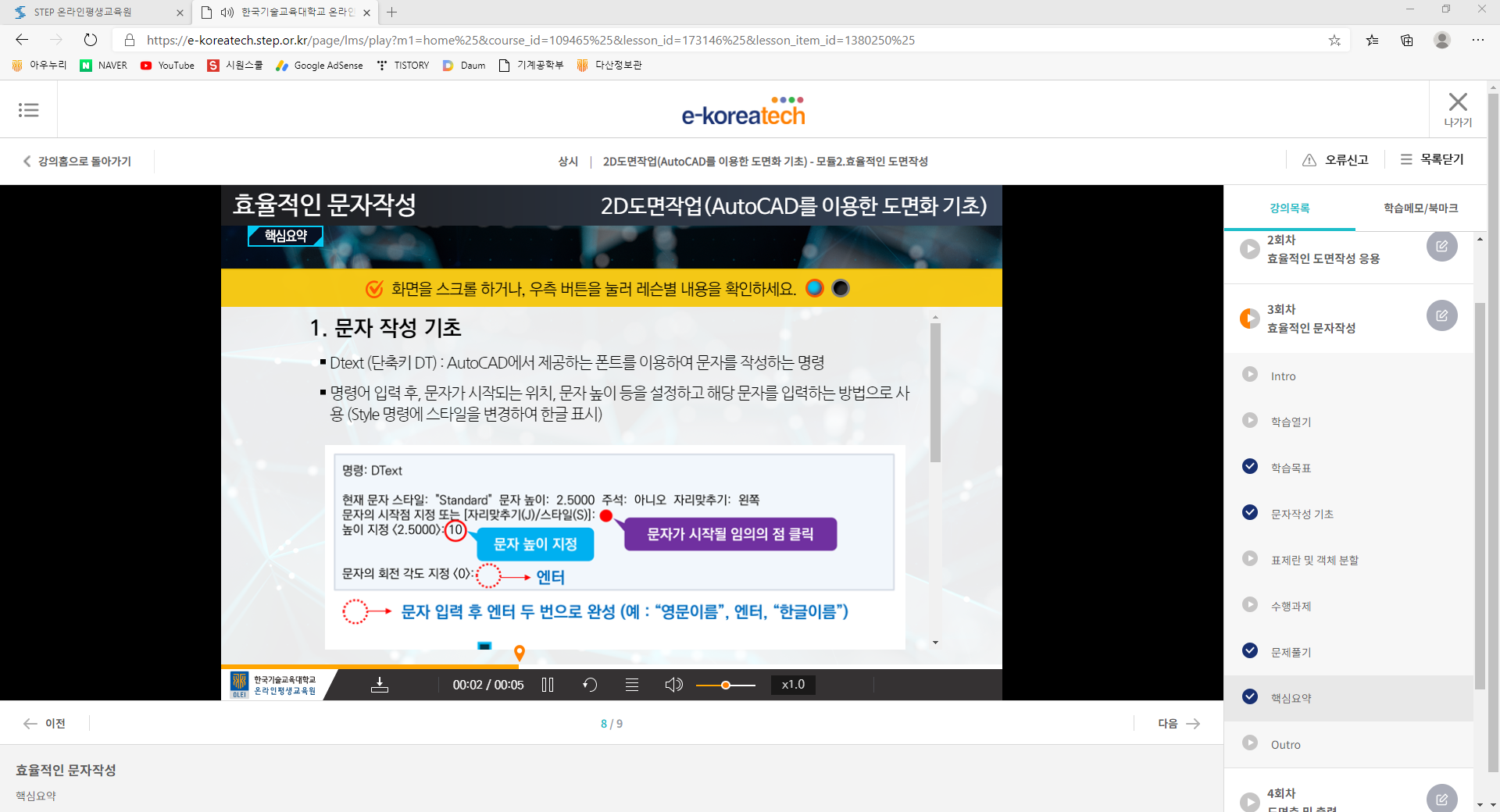
Task: Open the 아우누리 bookmark
Action: click(x=39, y=66)
